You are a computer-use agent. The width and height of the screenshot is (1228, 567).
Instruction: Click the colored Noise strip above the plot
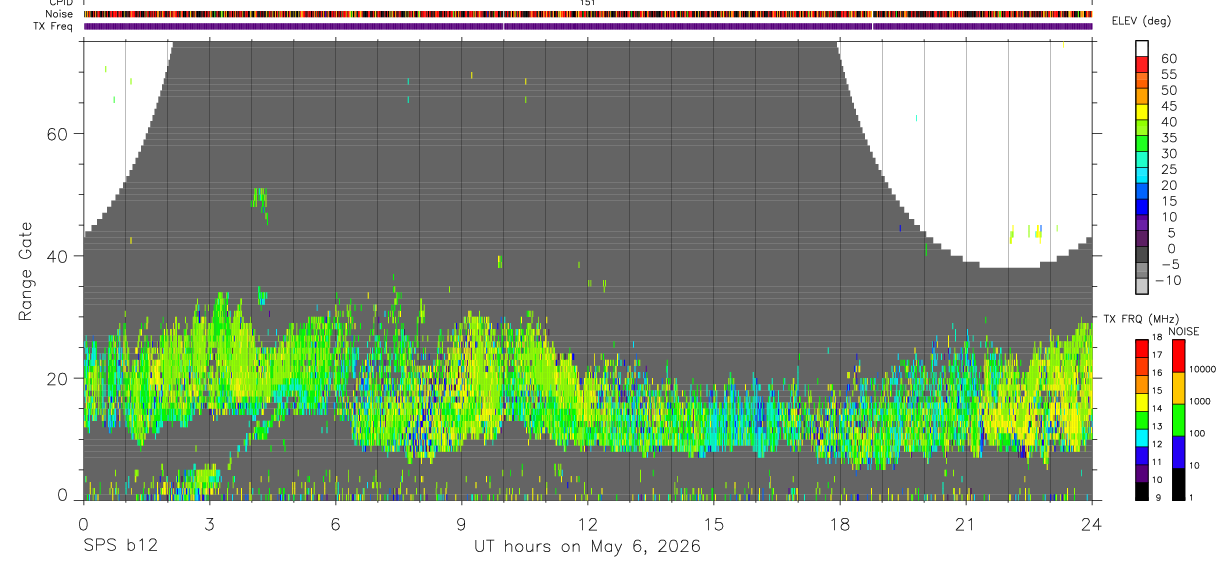[588, 14]
